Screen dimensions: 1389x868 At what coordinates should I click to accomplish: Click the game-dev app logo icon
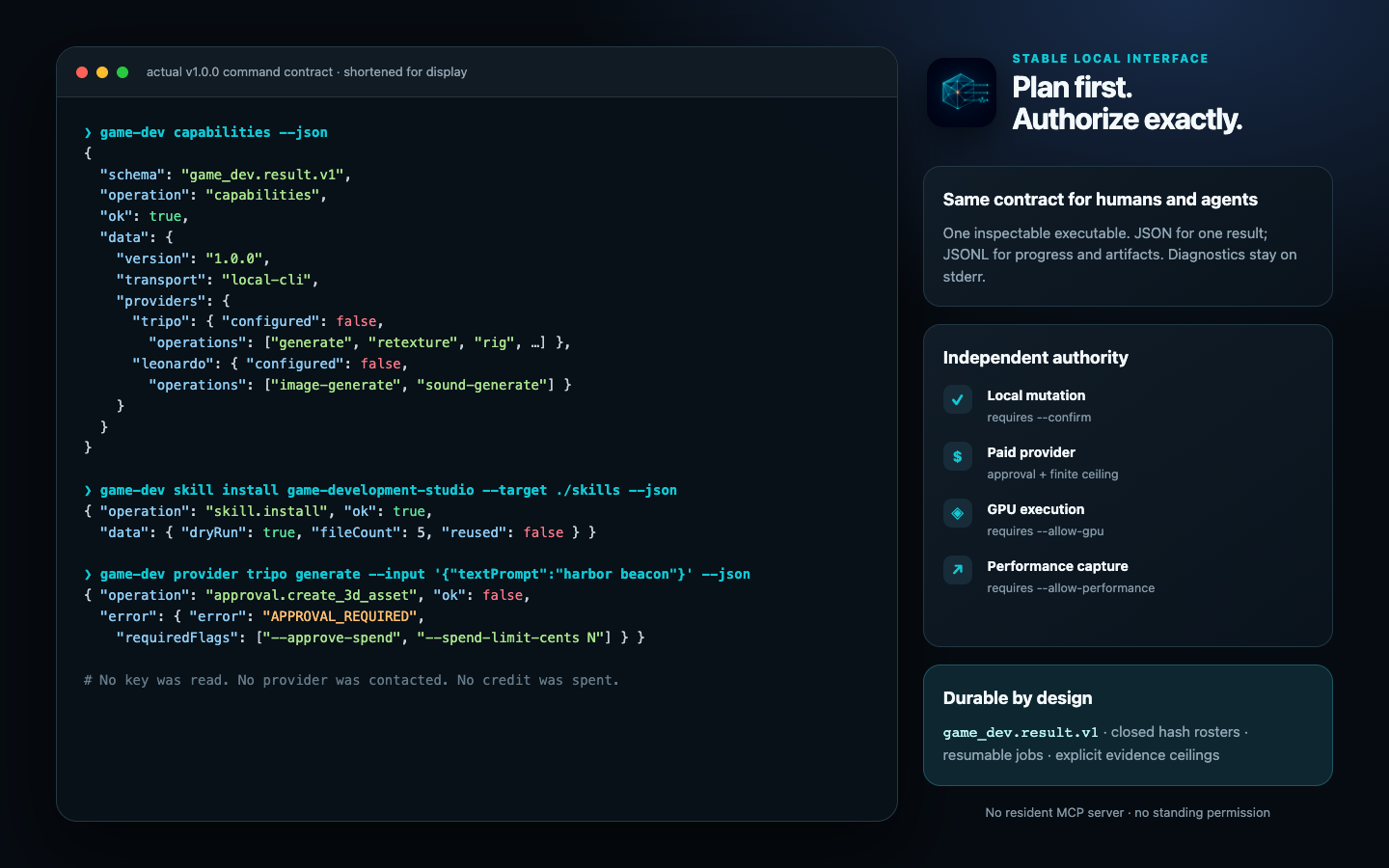[962, 93]
